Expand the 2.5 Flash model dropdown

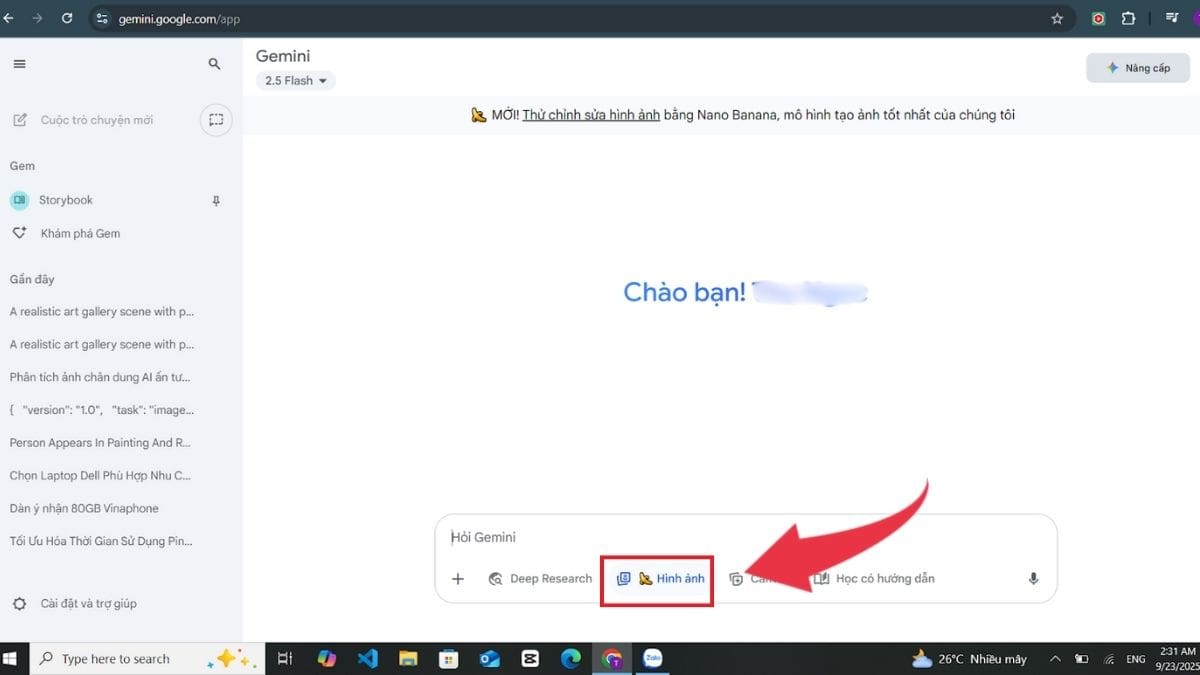(x=296, y=81)
